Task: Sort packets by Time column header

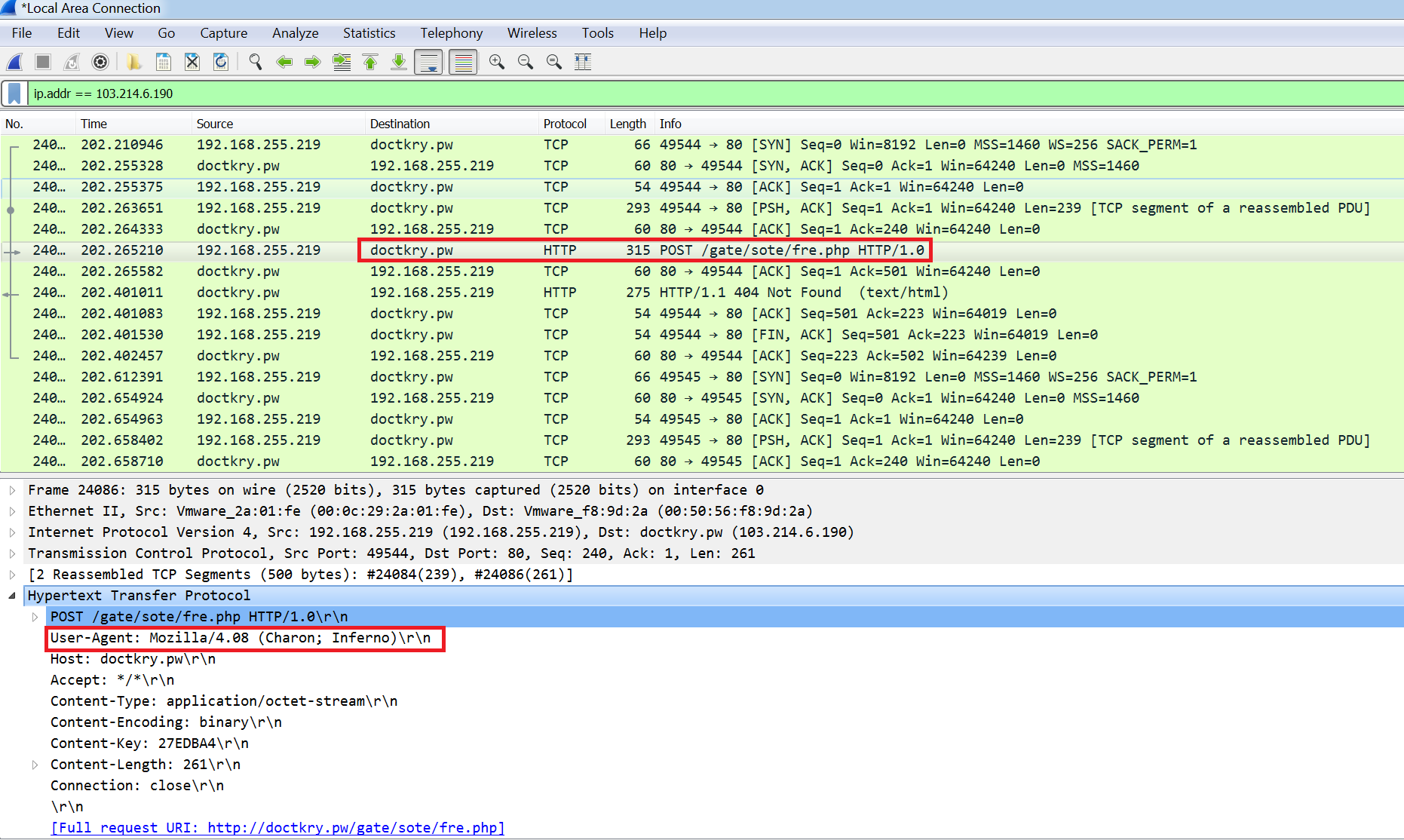Action: point(133,124)
